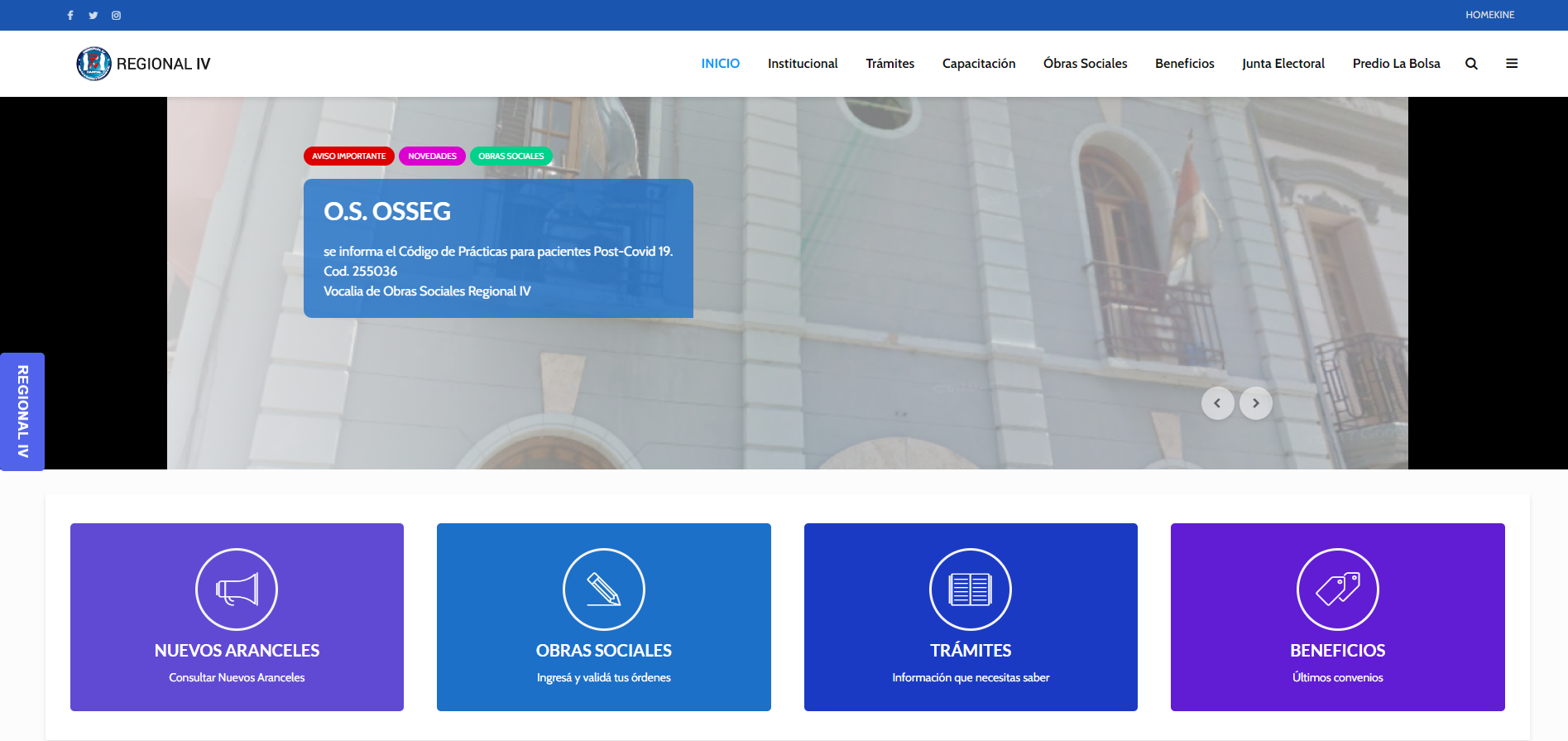Viewport: 1568px width, 741px height.
Task: Click the search magnifier icon
Action: coord(1471,64)
